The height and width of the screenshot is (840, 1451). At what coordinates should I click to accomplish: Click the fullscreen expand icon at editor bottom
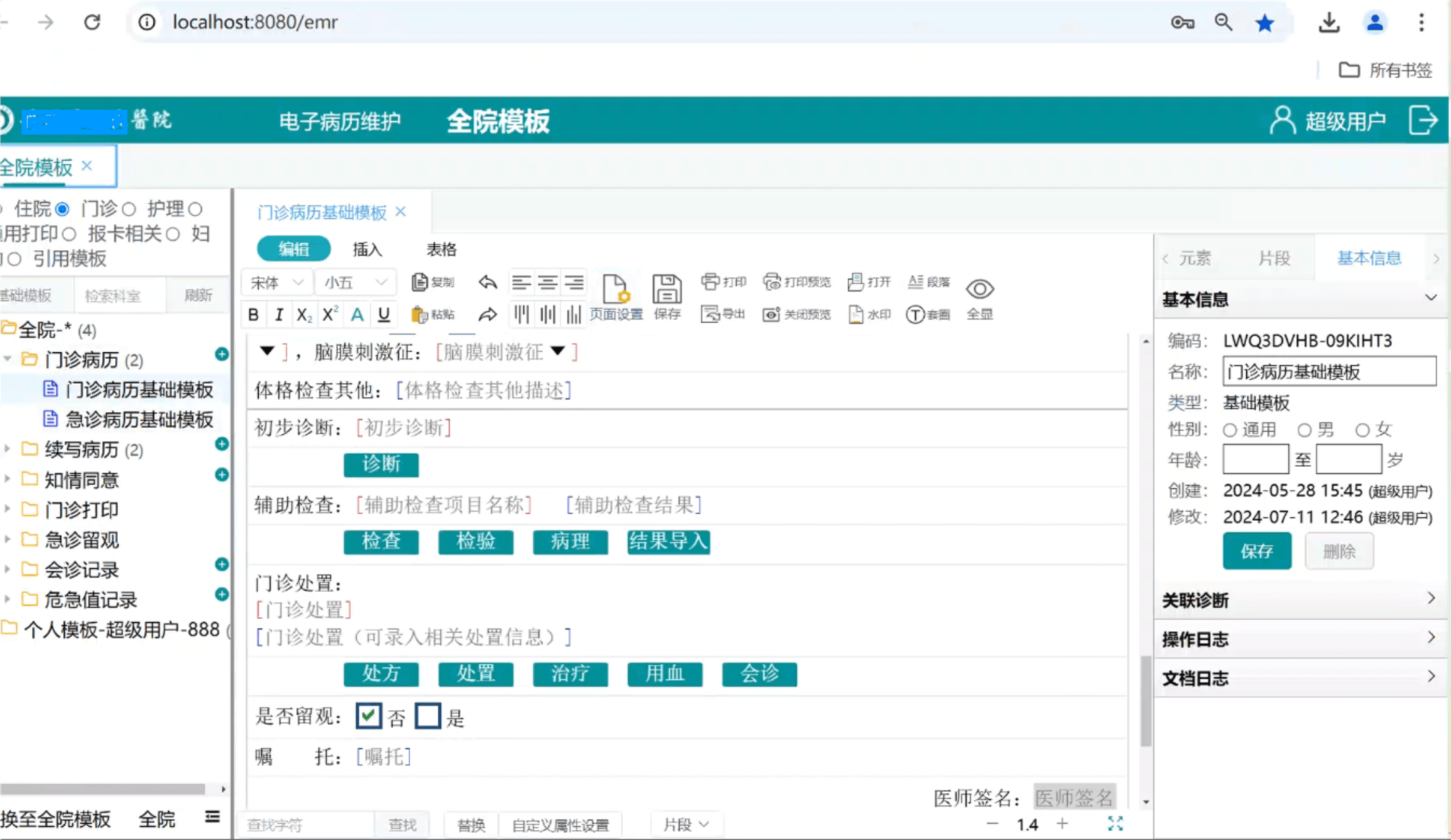pos(1115,824)
